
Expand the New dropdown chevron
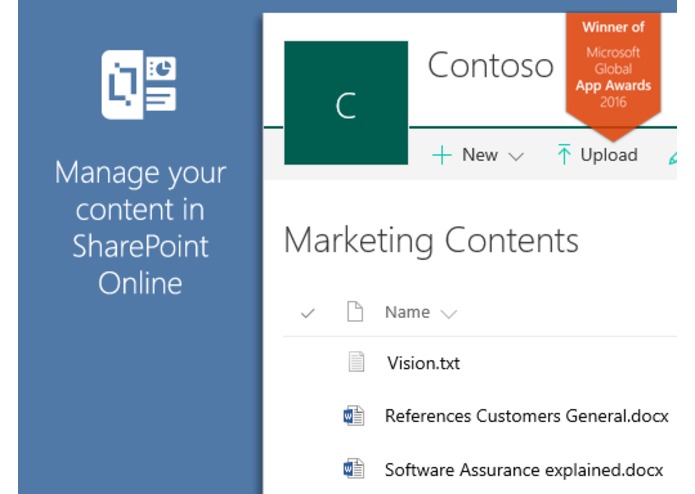tap(516, 156)
